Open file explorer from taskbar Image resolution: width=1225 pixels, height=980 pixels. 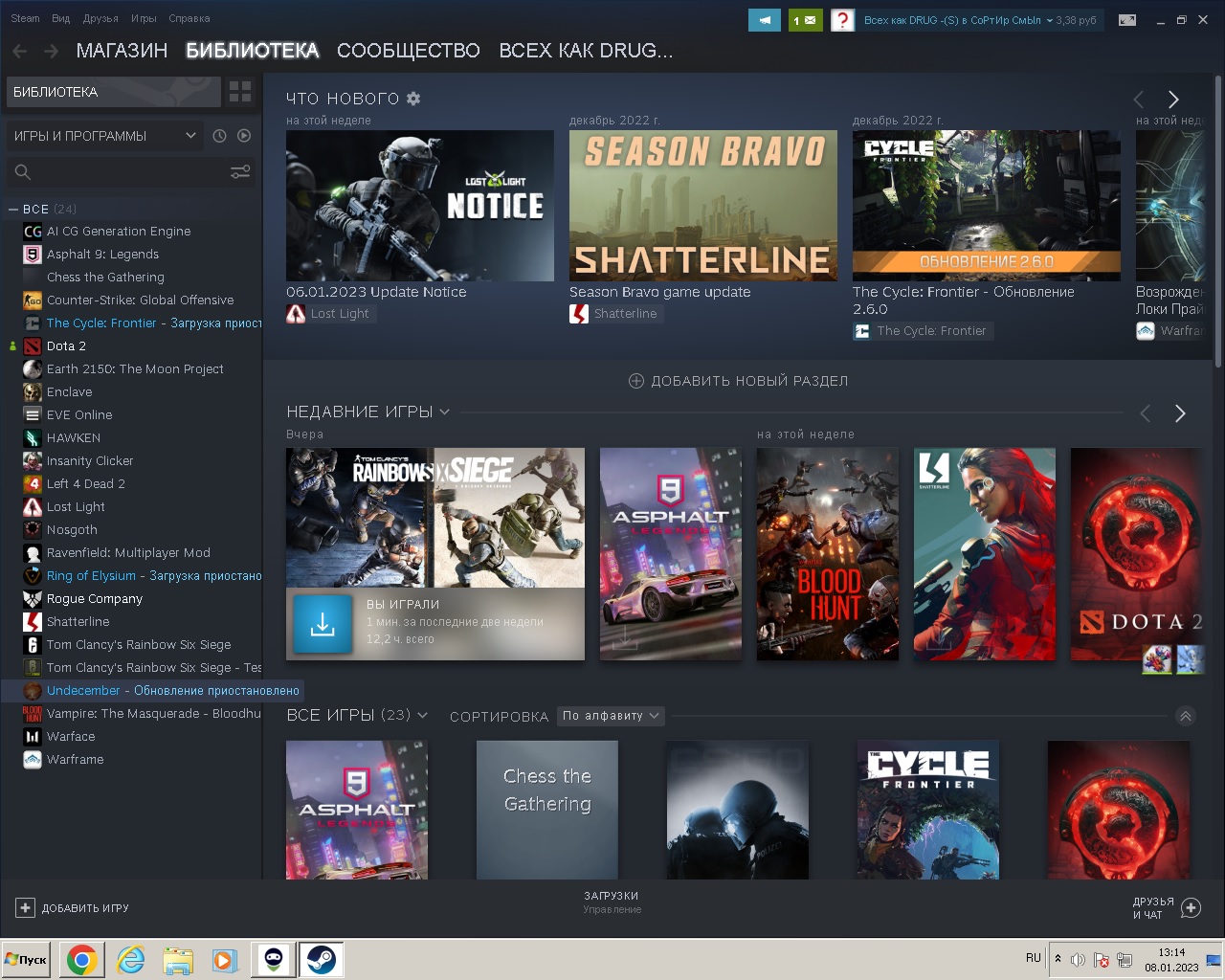[178, 959]
